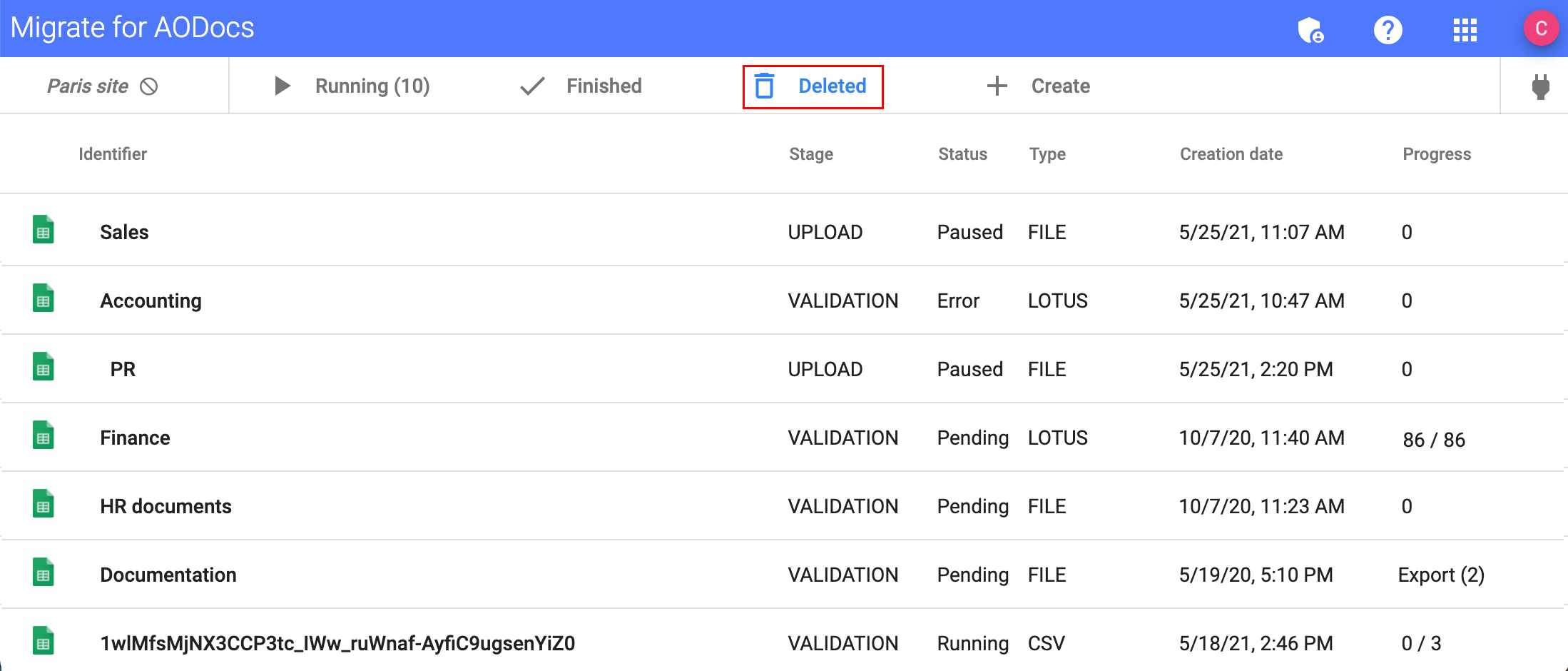Image resolution: width=1568 pixels, height=671 pixels.
Task: Open the help question mark icon
Action: point(1388,30)
